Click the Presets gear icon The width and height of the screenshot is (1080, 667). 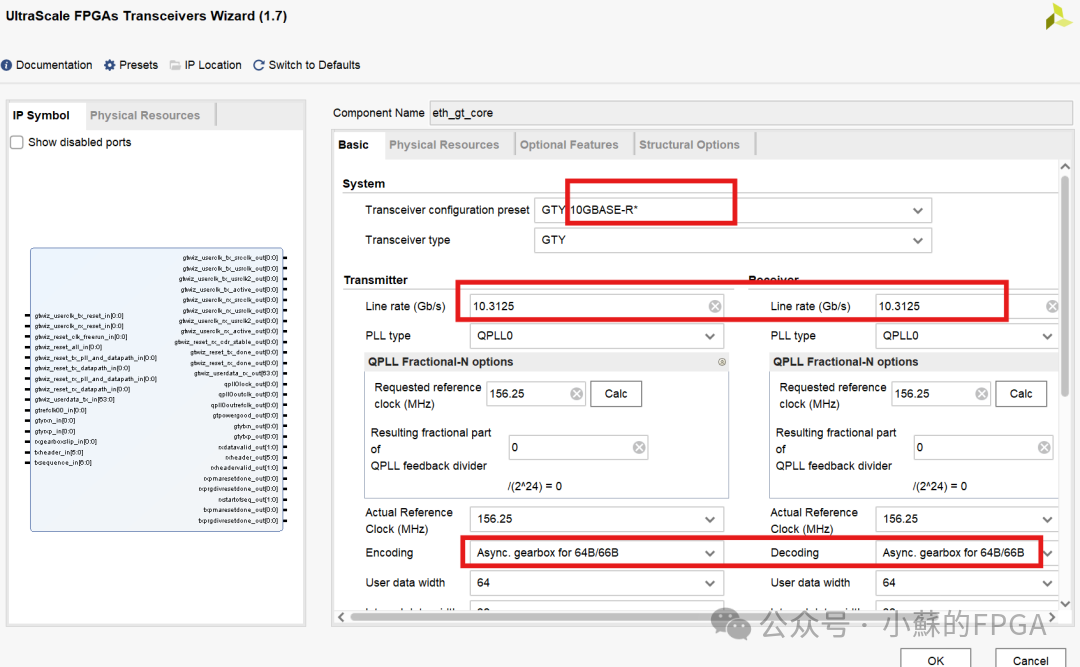point(110,65)
